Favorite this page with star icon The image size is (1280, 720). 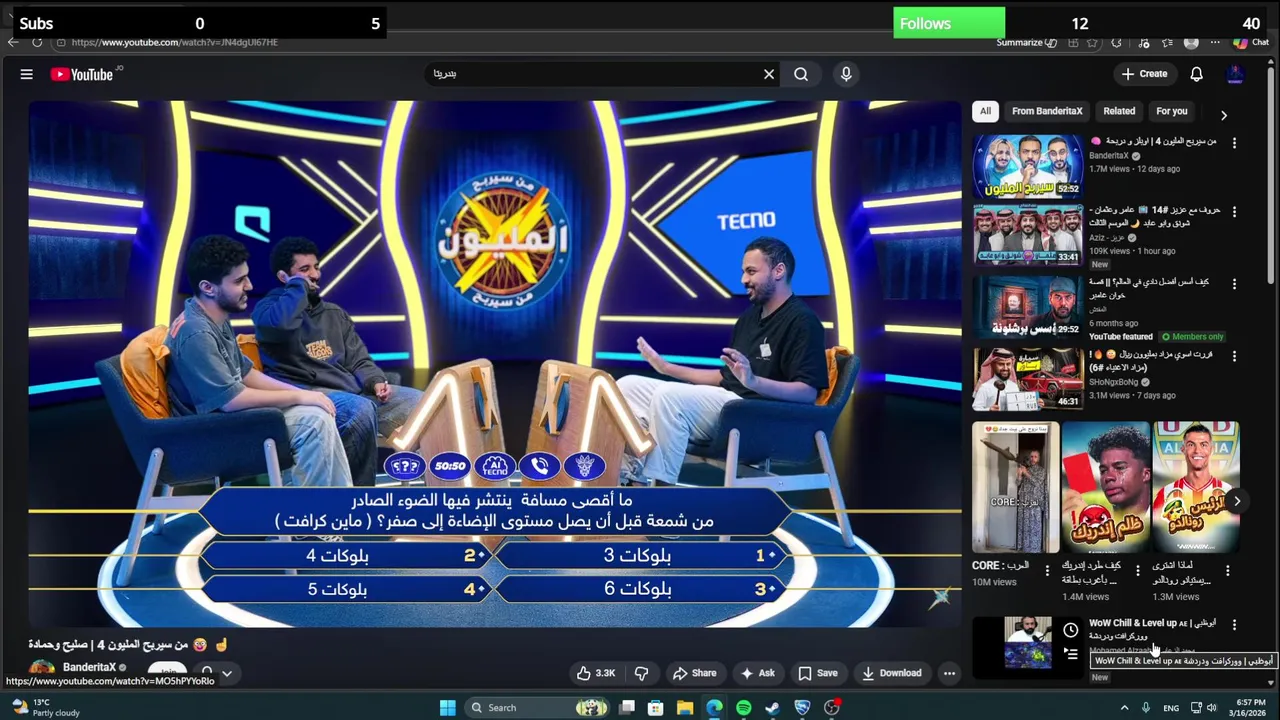coord(1093,42)
